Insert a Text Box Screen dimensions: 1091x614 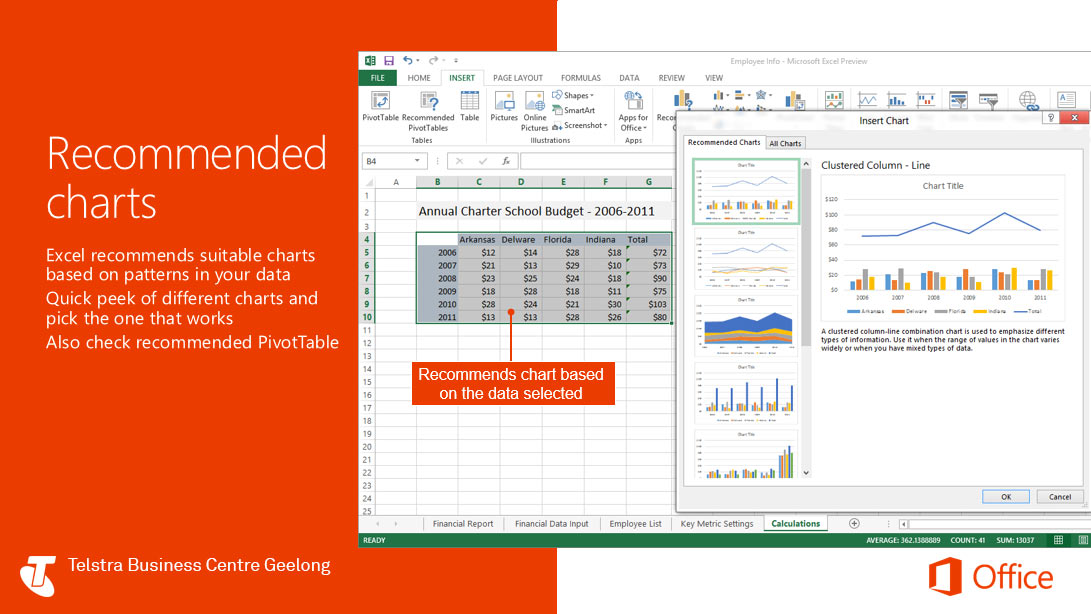click(1066, 100)
